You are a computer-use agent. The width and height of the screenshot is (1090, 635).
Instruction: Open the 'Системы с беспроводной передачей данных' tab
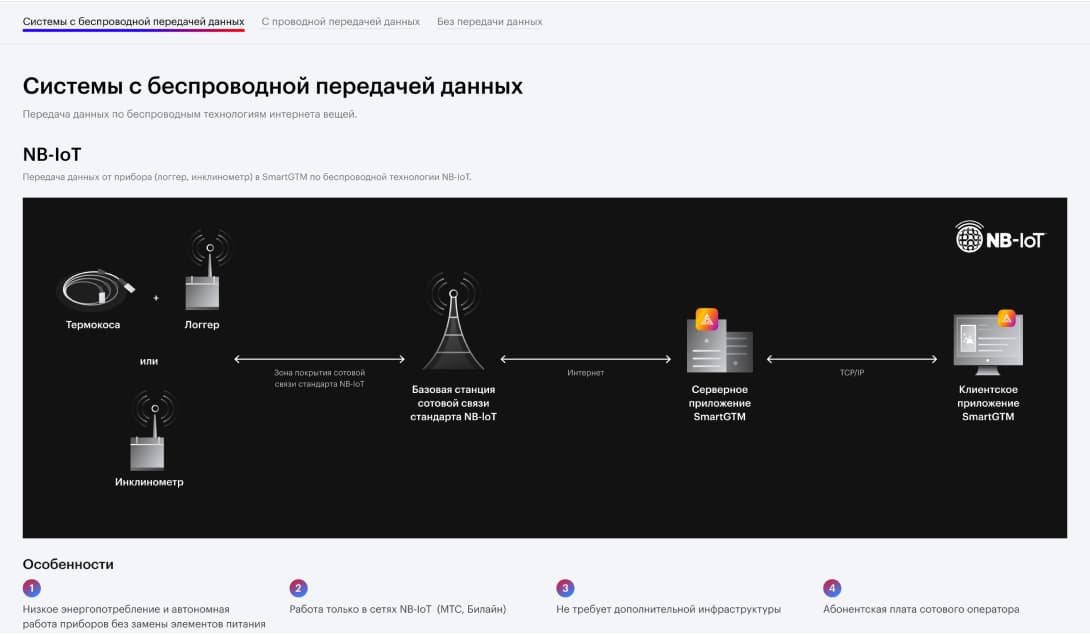pyautogui.click(x=133, y=22)
